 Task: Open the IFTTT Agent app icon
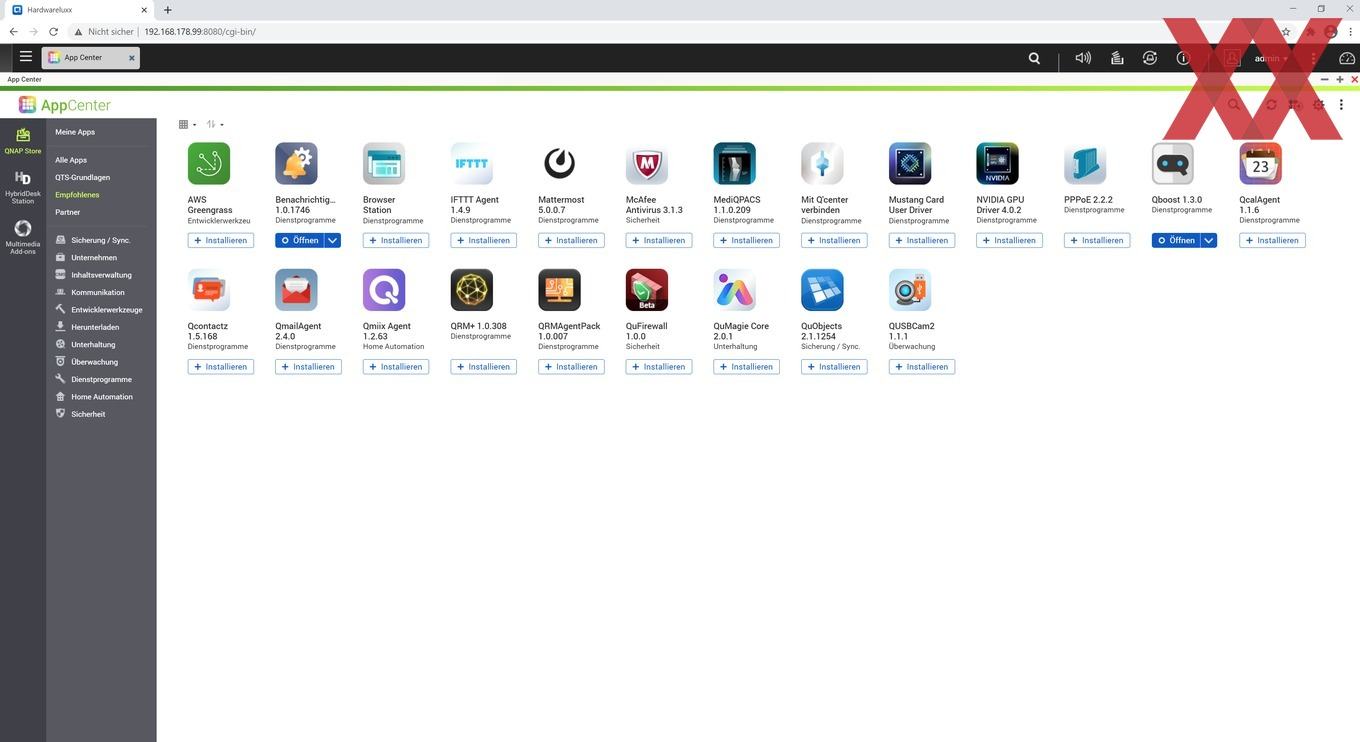(472, 164)
